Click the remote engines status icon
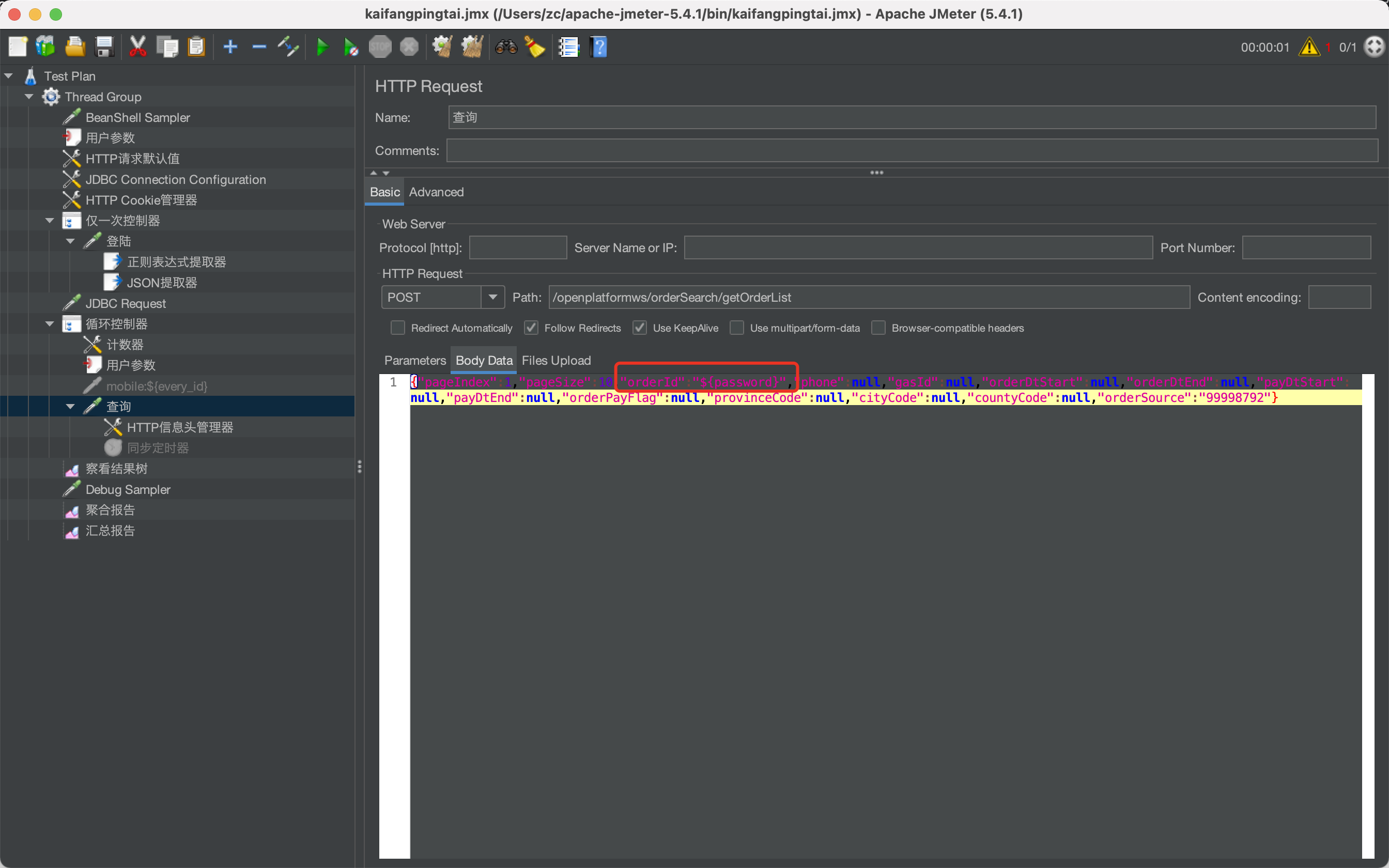 [x=1374, y=47]
